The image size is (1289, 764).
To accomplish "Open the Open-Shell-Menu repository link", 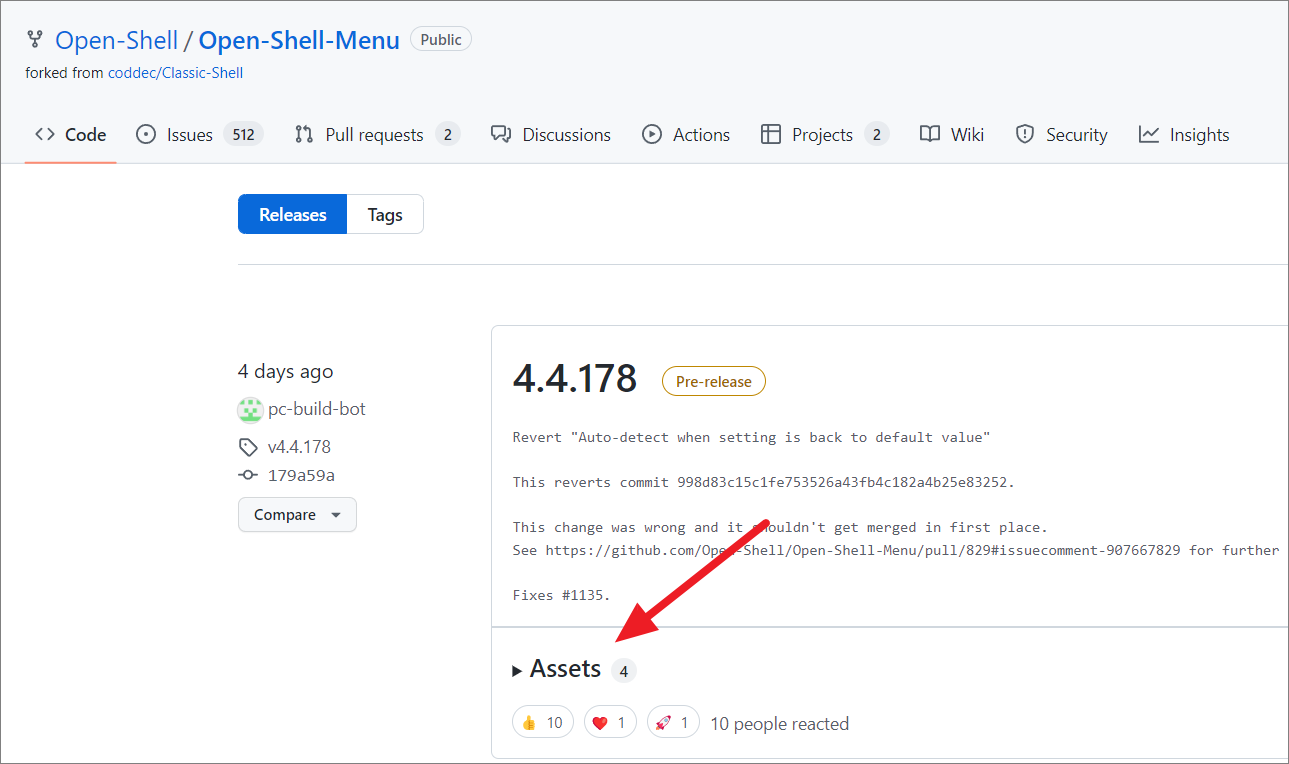I will [299, 40].
